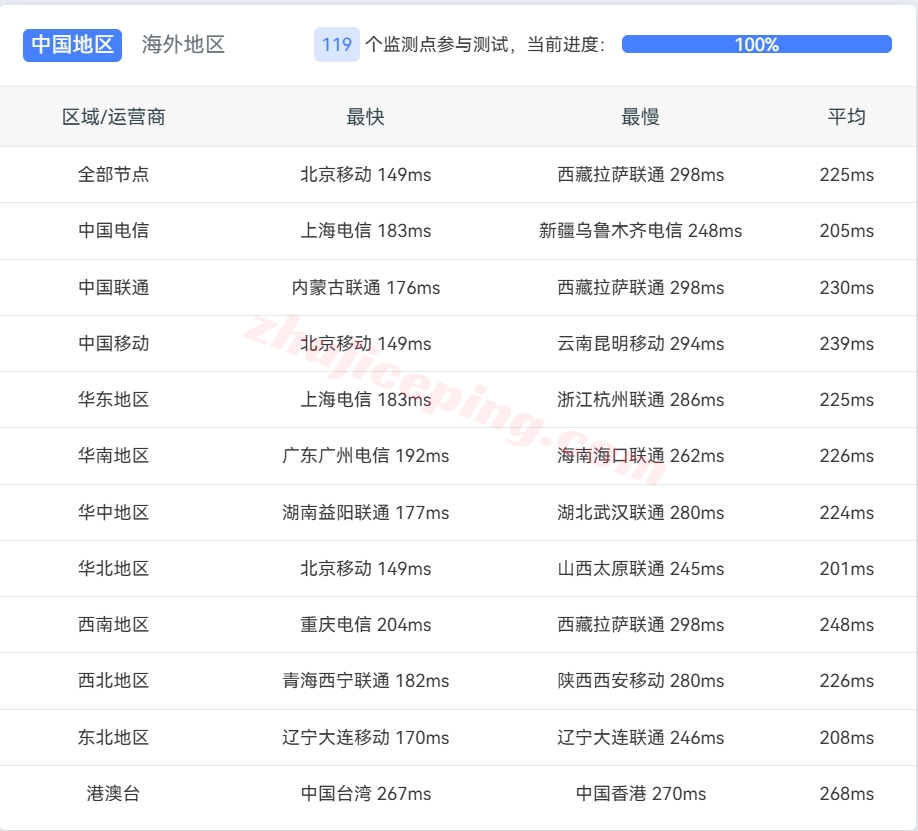The width and height of the screenshot is (918, 831).
Task: Click the 248ms average value
Action: (x=847, y=625)
